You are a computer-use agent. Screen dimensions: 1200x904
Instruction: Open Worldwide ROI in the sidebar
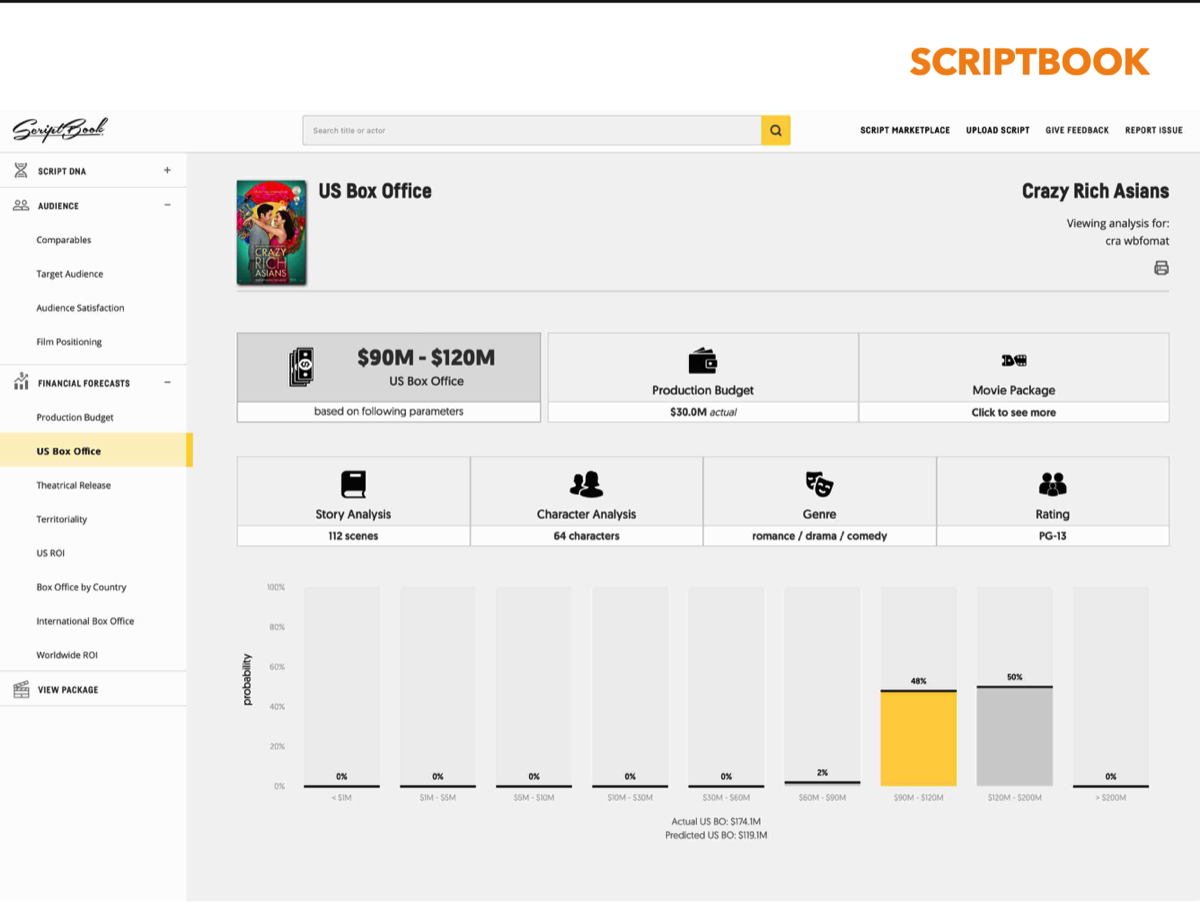coord(67,655)
